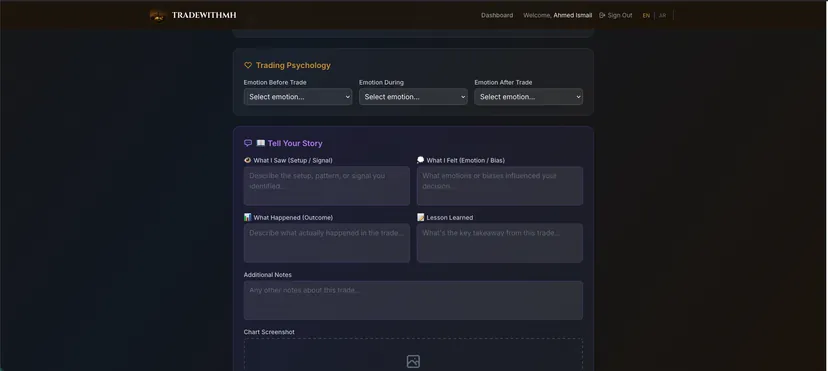This screenshot has height=371, width=828.
Task: Click the Lesson Learned label
Action: pos(449,217)
